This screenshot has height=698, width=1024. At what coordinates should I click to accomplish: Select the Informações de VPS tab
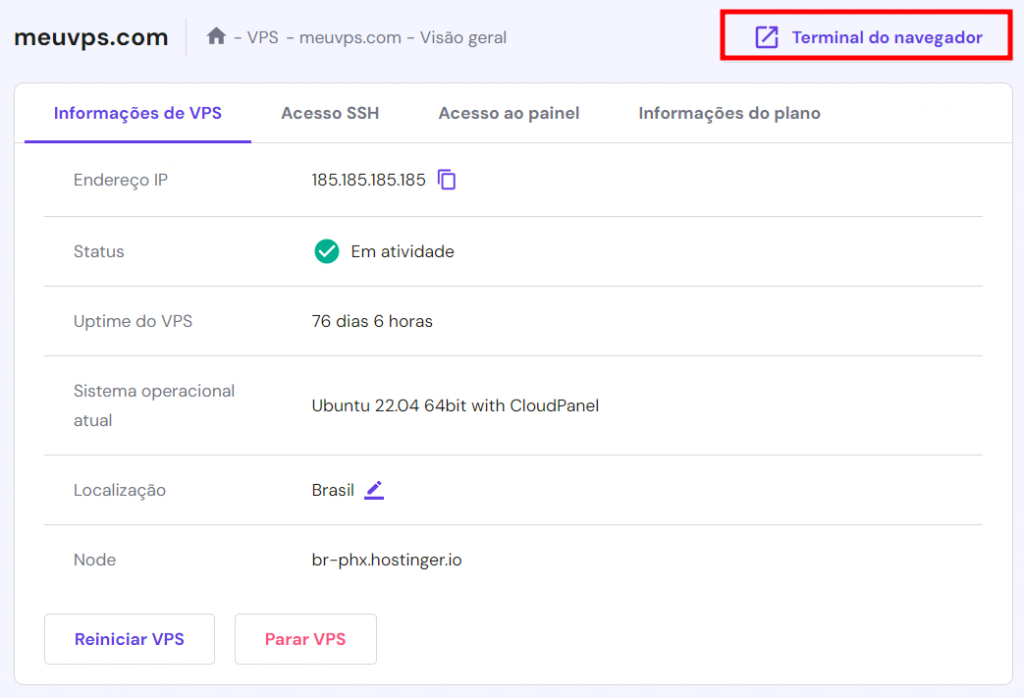point(137,113)
